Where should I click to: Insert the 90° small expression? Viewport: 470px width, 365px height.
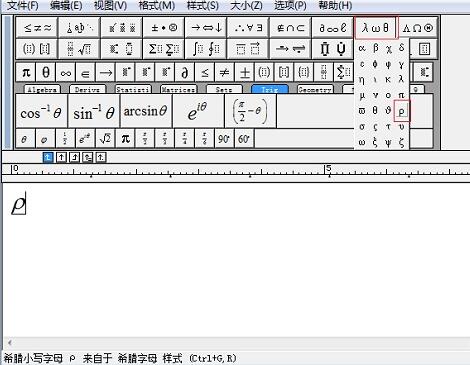224,138
